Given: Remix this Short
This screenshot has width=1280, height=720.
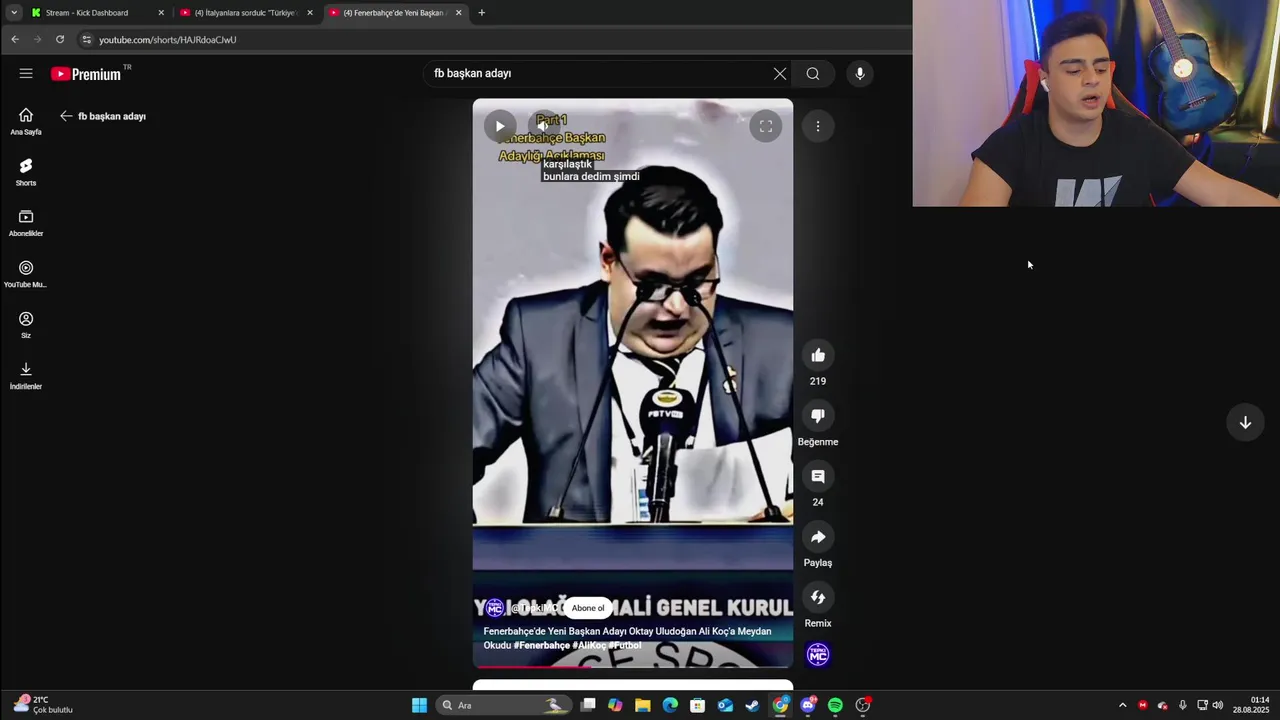Looking at the screenshot, I should coord(818,597).
